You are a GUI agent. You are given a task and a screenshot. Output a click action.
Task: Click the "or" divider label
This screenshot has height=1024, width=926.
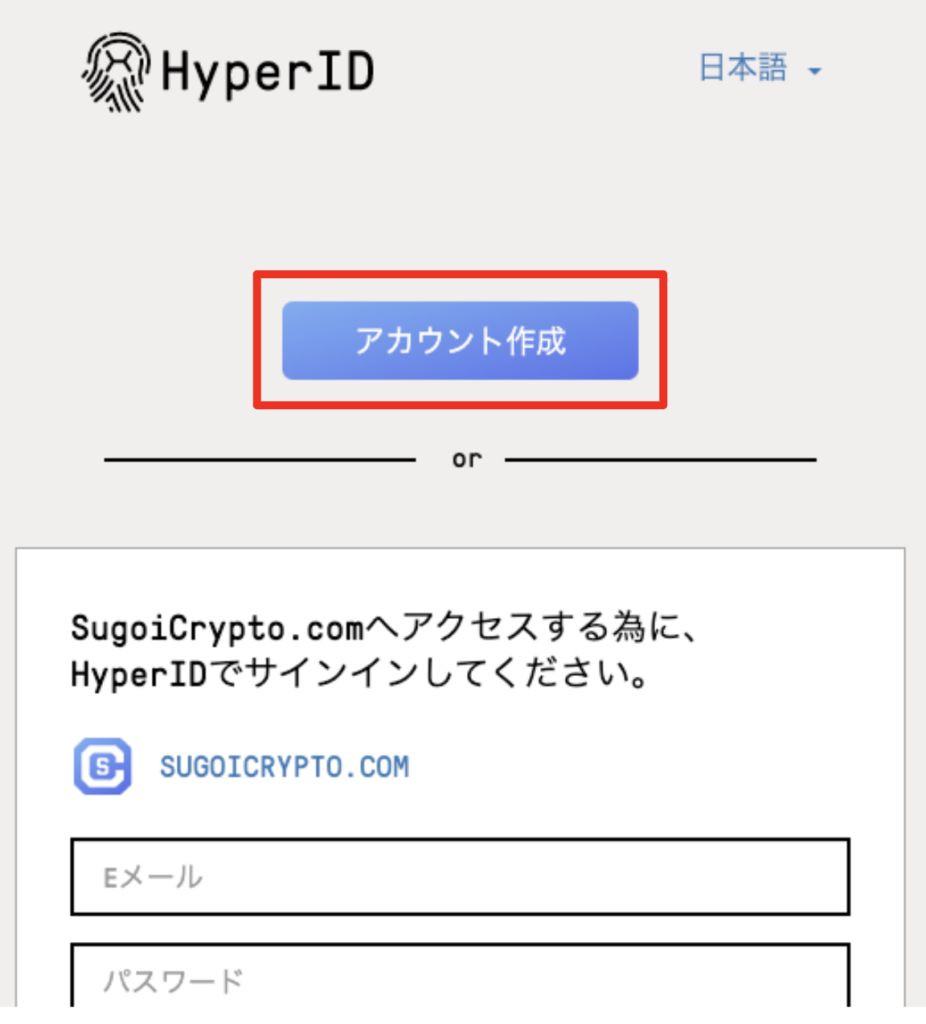coord(466,459)
